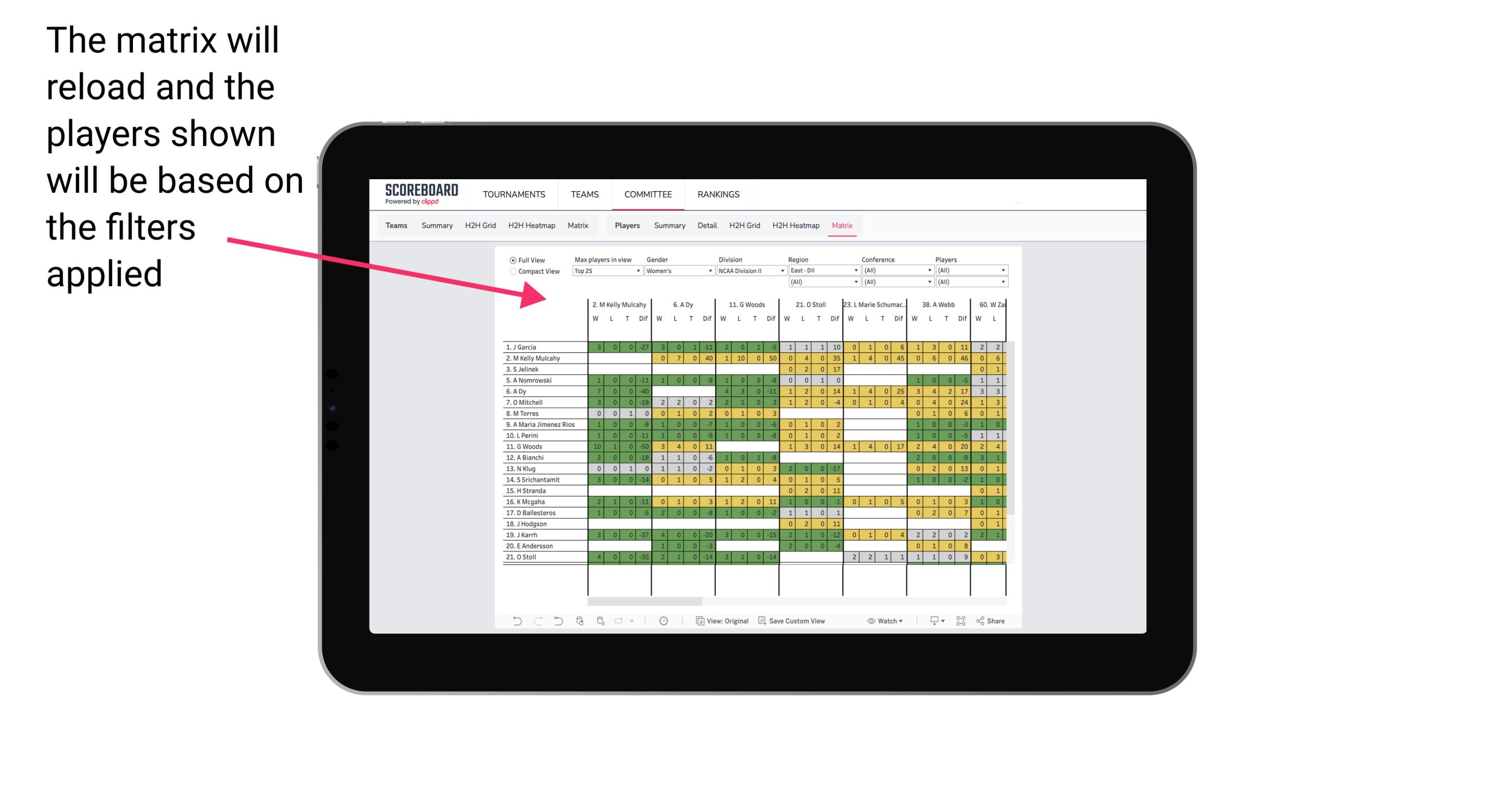Click Save Custom View icon button

click(761, 621)
